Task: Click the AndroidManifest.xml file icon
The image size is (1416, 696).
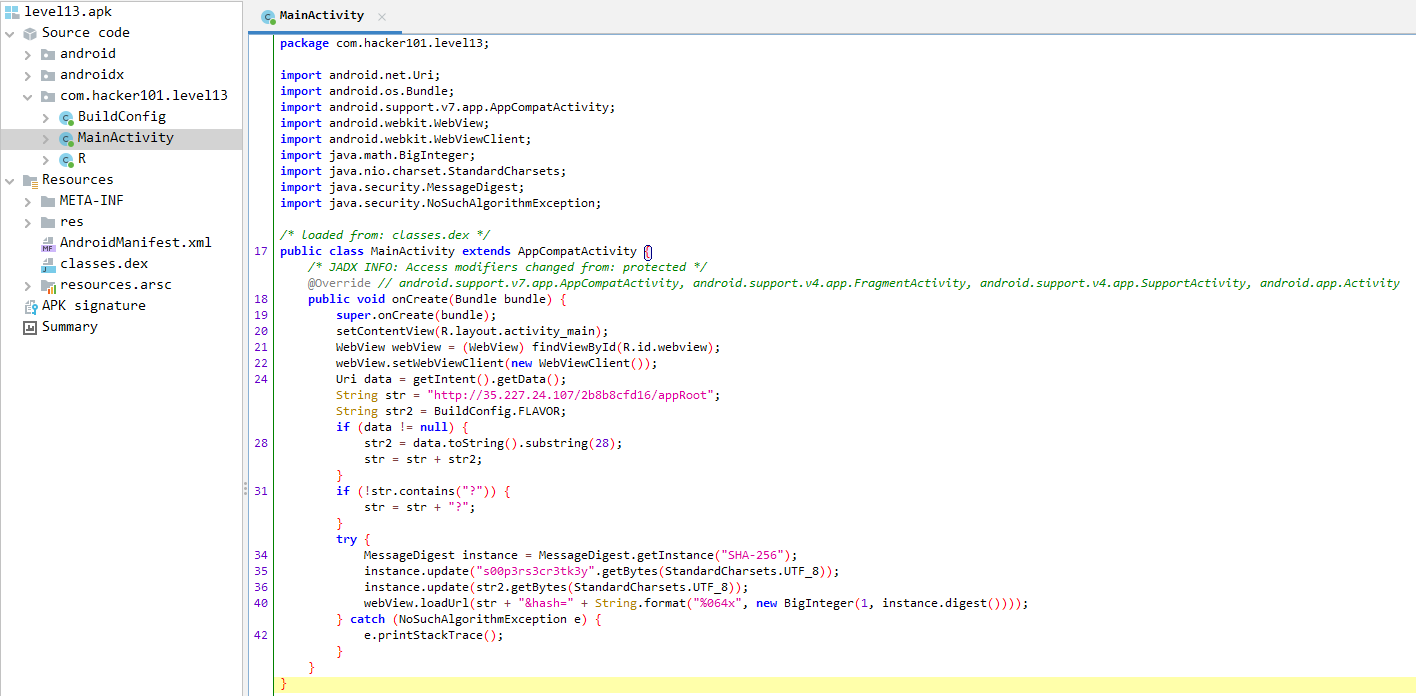Action: [x=48, y=243]
